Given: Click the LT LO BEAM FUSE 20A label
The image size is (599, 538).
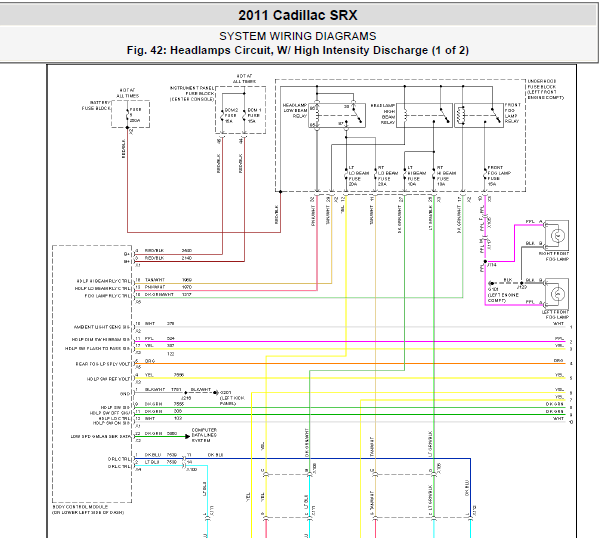Looking at the screenshot, I should 359,176.
